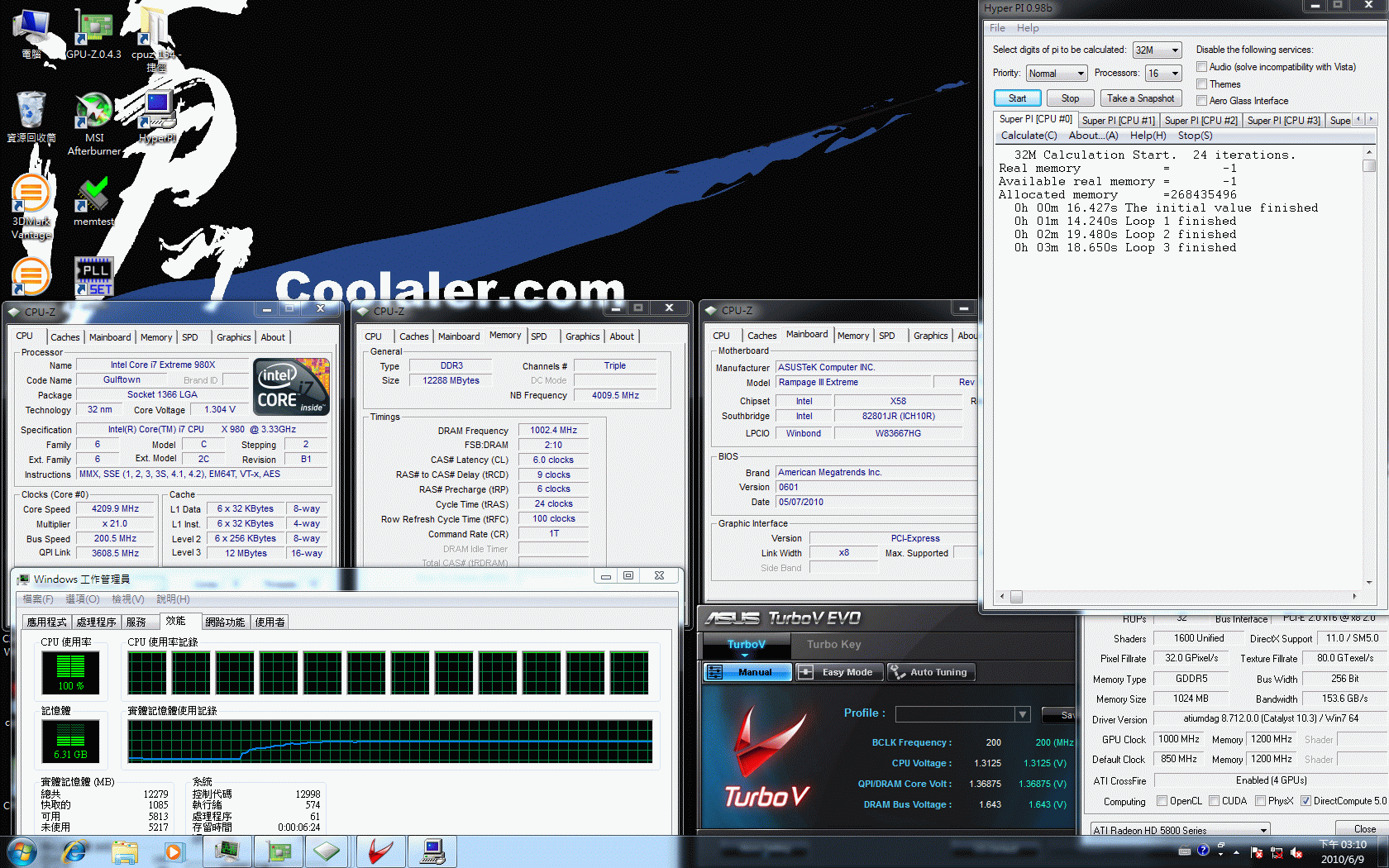Image resolution: width=1389 pixels, height=868 pixels.
Task: Open Windows Media Player from the taskbar
Action: click(174, 851)
